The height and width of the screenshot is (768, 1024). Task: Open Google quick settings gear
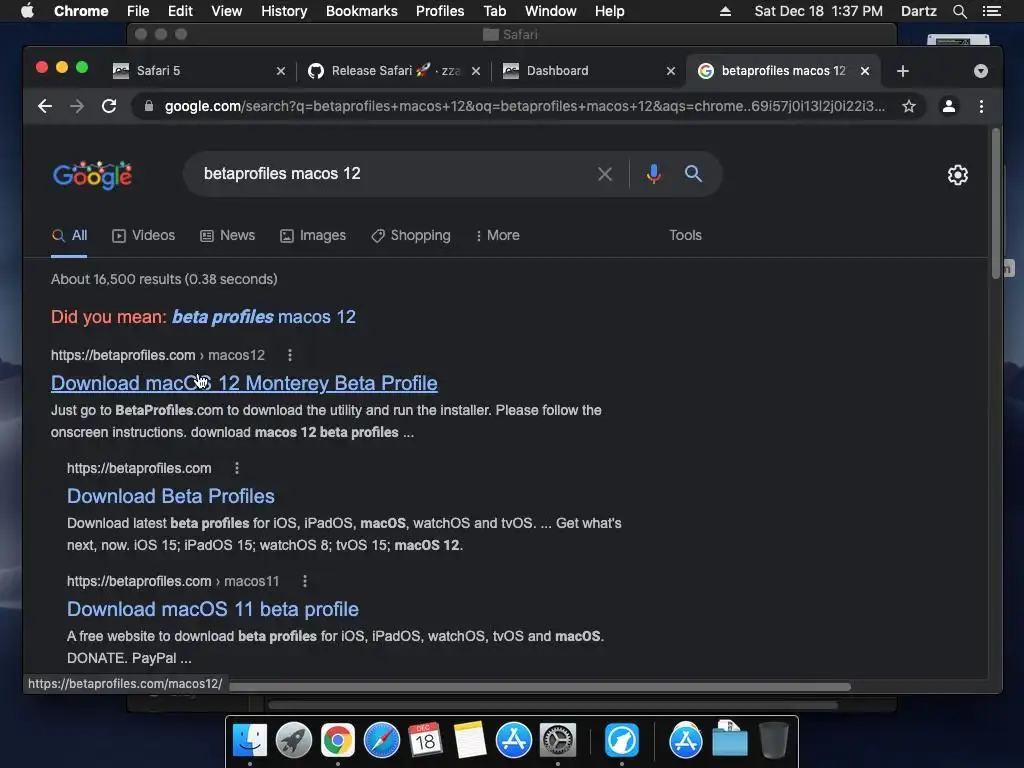[957, 174]
